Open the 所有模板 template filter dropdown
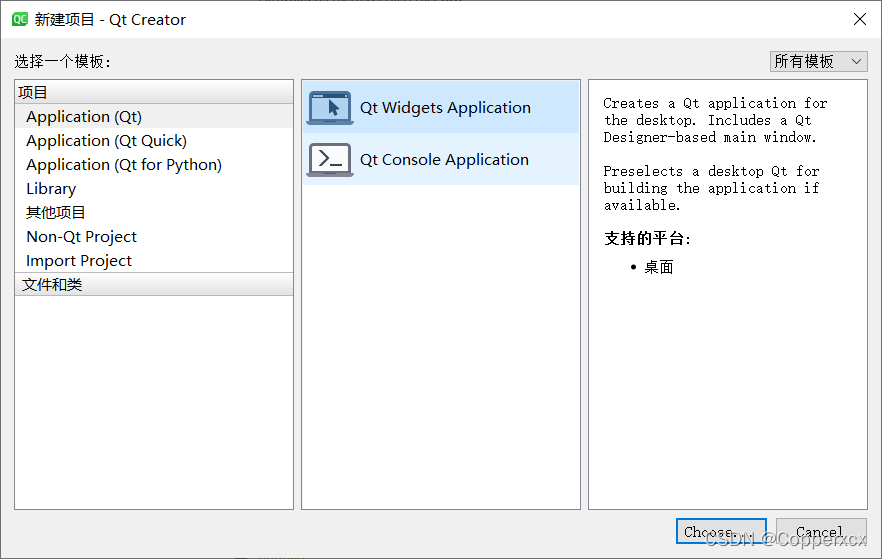This screenshot has width=882, height=559. [818, 61]
